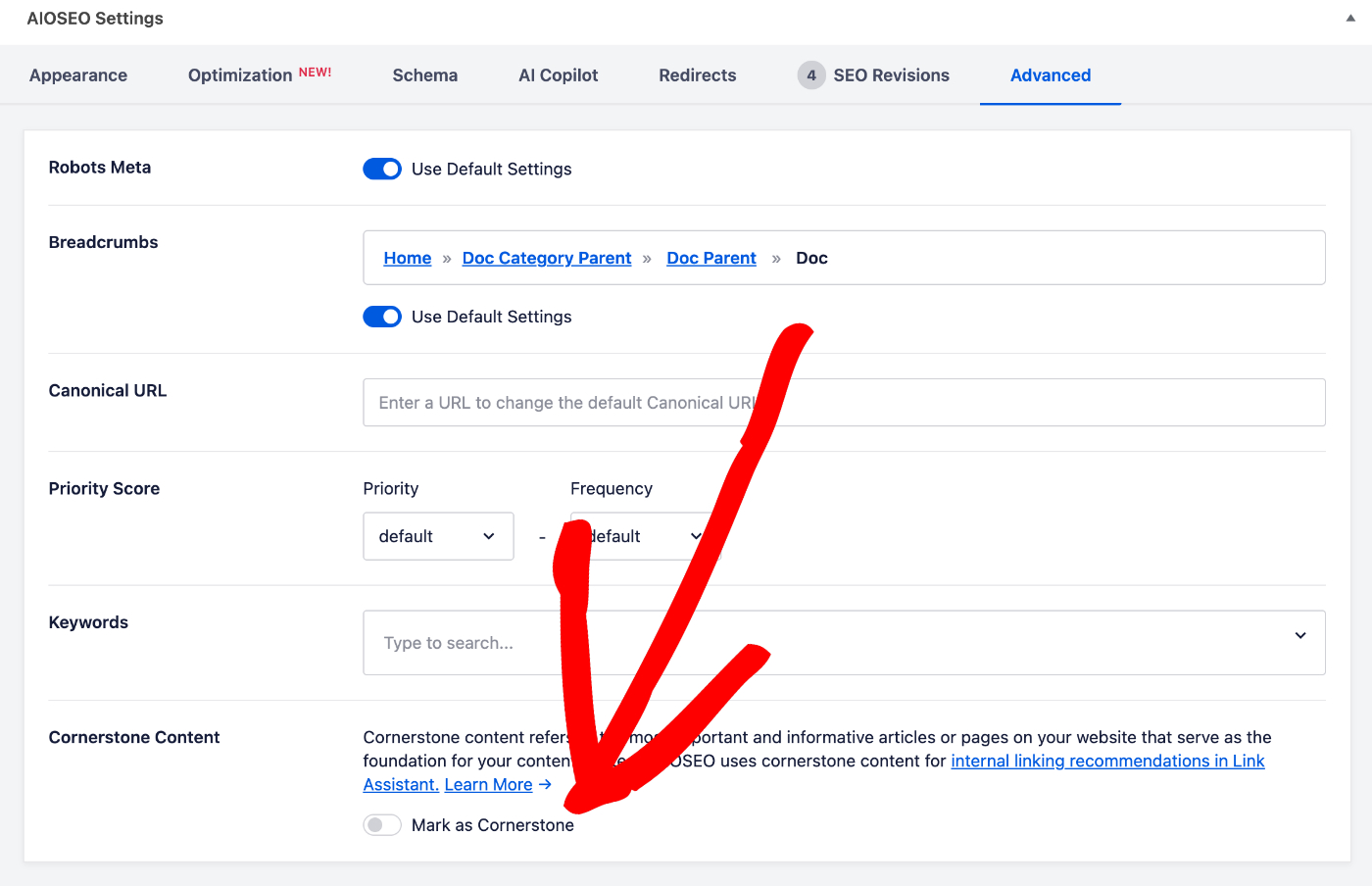Click the AIOSEO Settings heading
Viewport: 1372px width, 886px height.
(95, 19)
